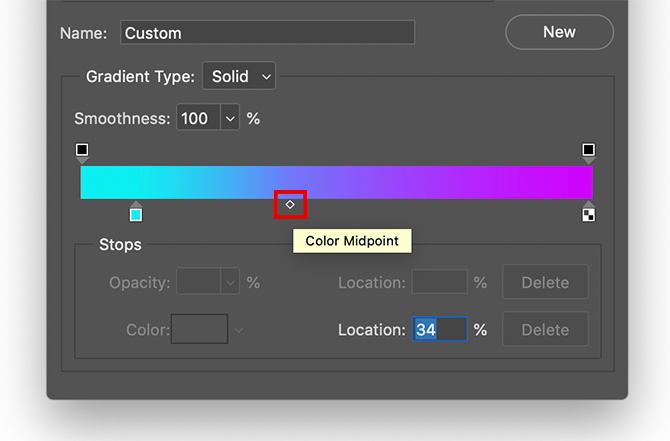670x441 pixels.
Task: Open the Gradient Type dropdown
Action: click(239, 76)
